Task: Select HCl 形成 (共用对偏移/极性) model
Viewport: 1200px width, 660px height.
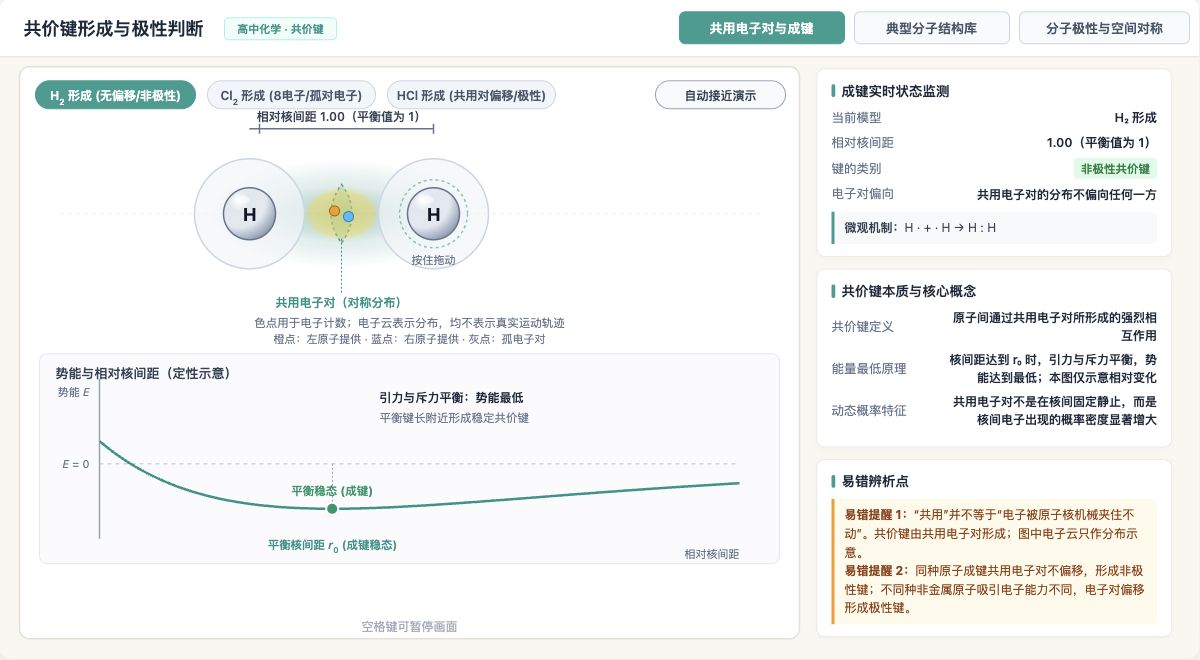Action: tap(471, 95)
